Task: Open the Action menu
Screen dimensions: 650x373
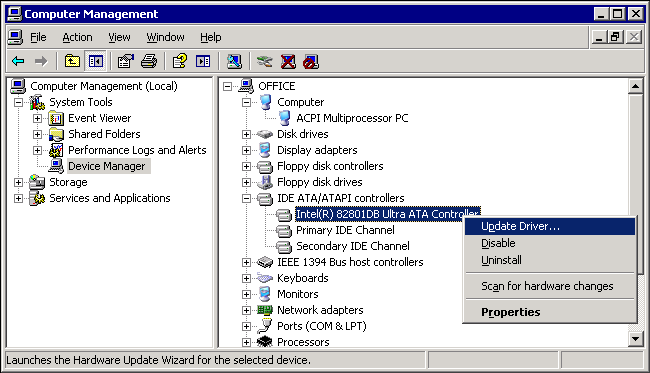Action: tap(78, 37)
